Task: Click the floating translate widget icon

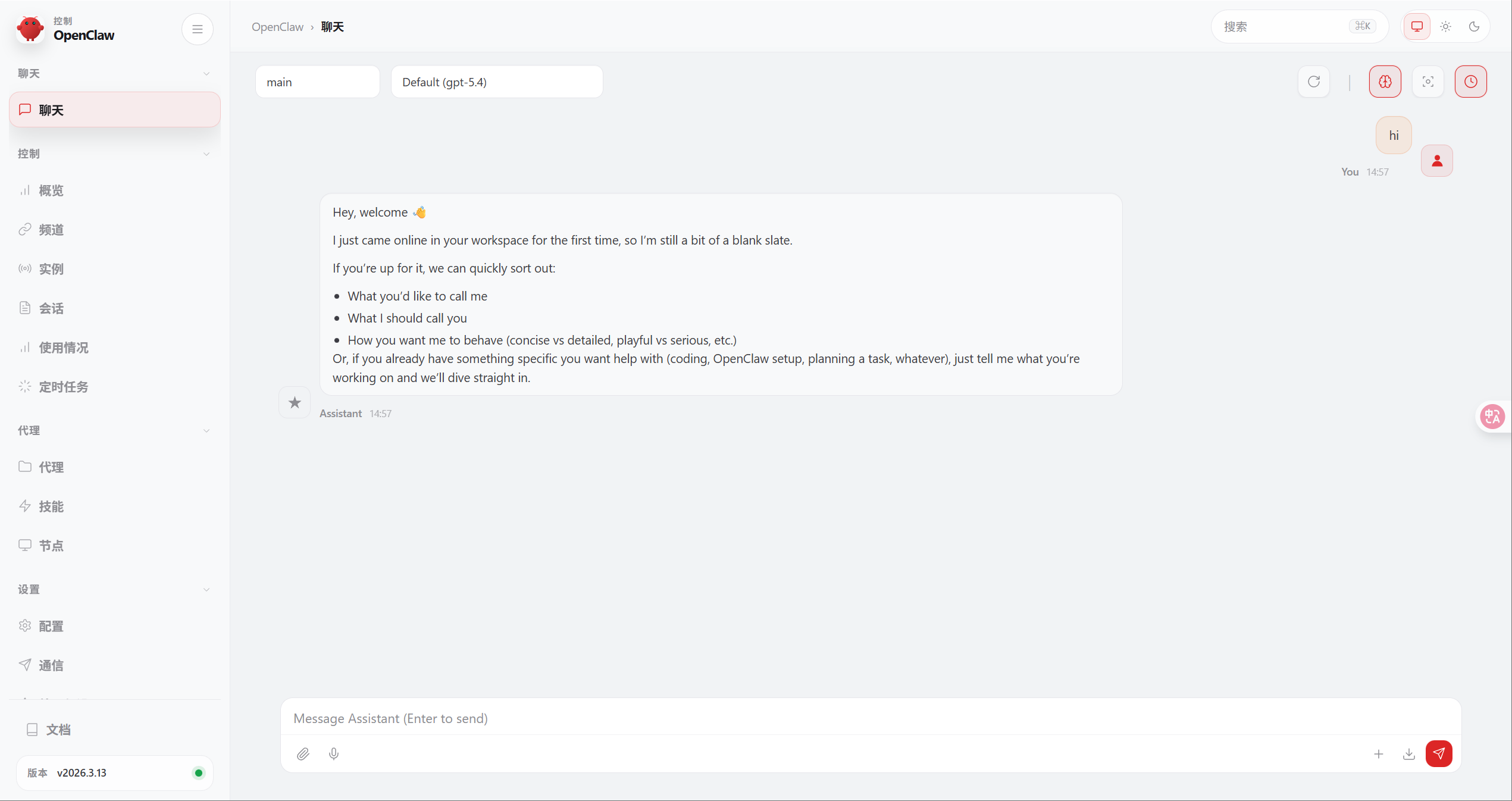Action: (1492, 417)
